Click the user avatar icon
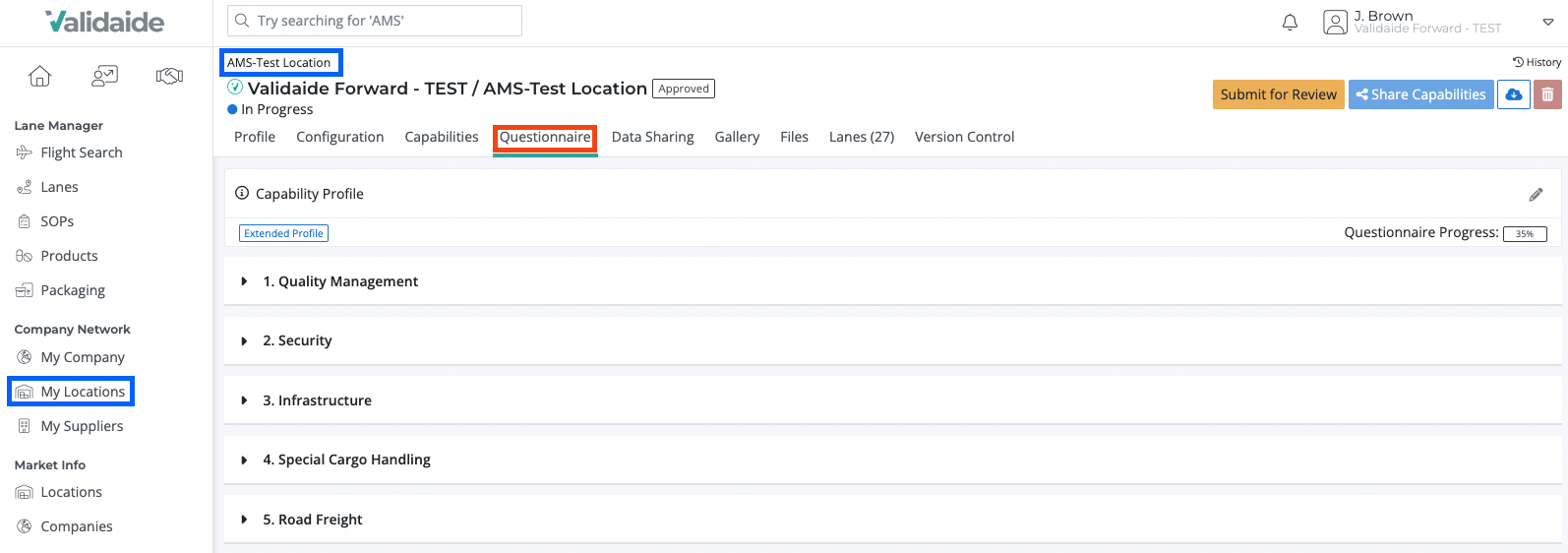The height and width of the screenshot is (553, 1568). click(1335, 22)
